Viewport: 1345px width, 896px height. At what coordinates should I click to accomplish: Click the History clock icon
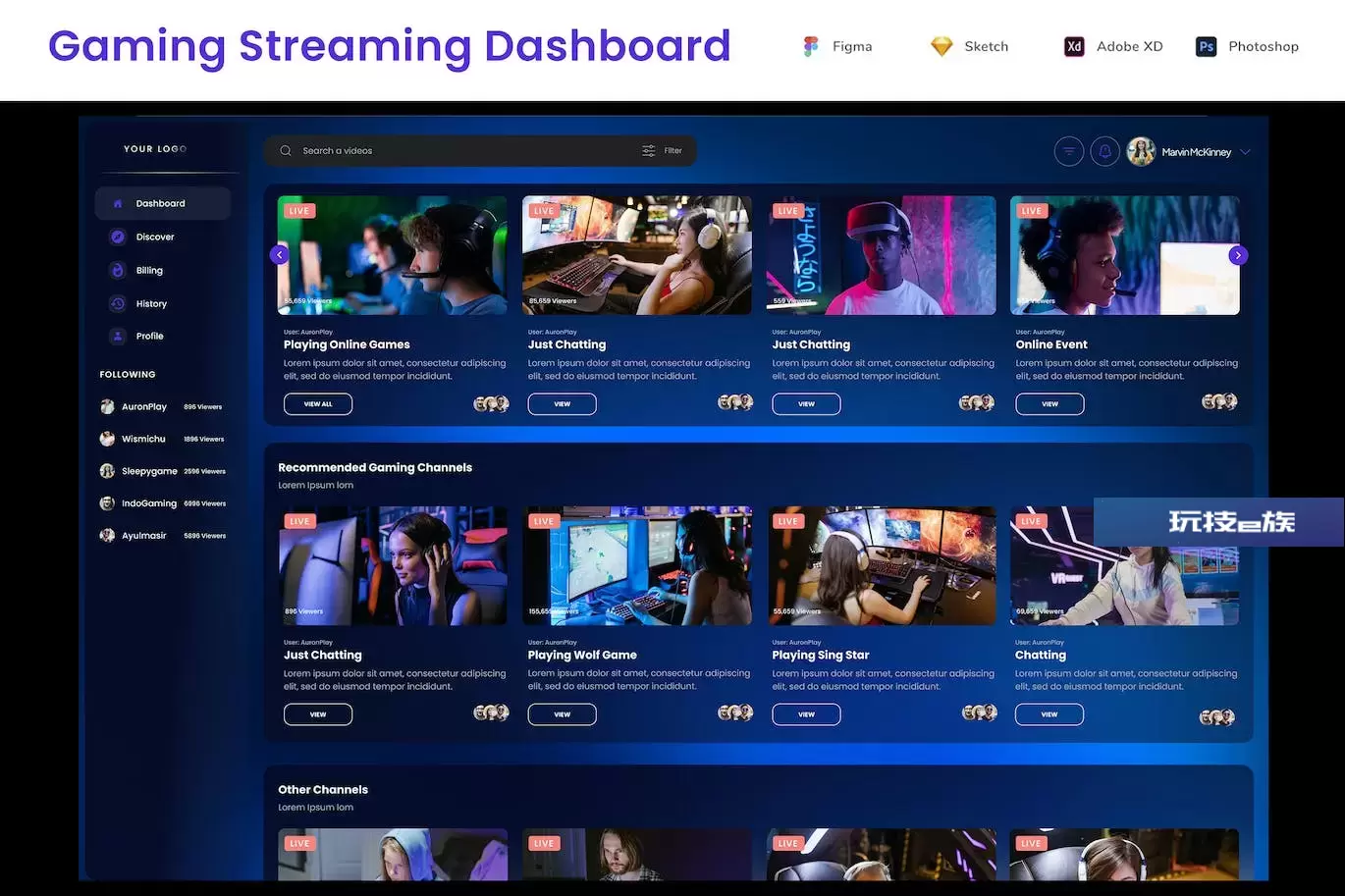pyautogui.click(x=118, y=303)
